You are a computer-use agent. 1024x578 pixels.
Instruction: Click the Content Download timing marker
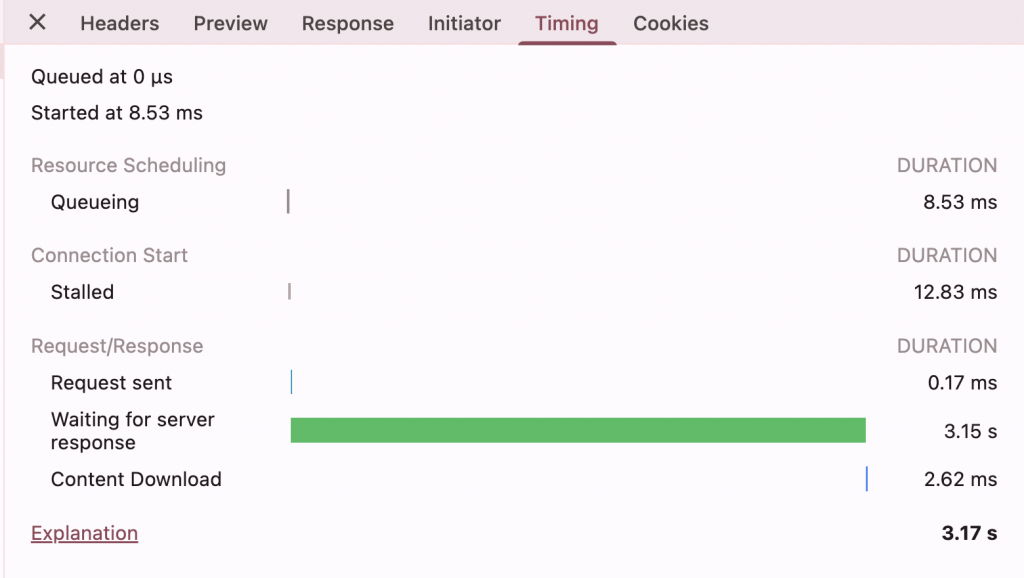[x=867, y=479]
